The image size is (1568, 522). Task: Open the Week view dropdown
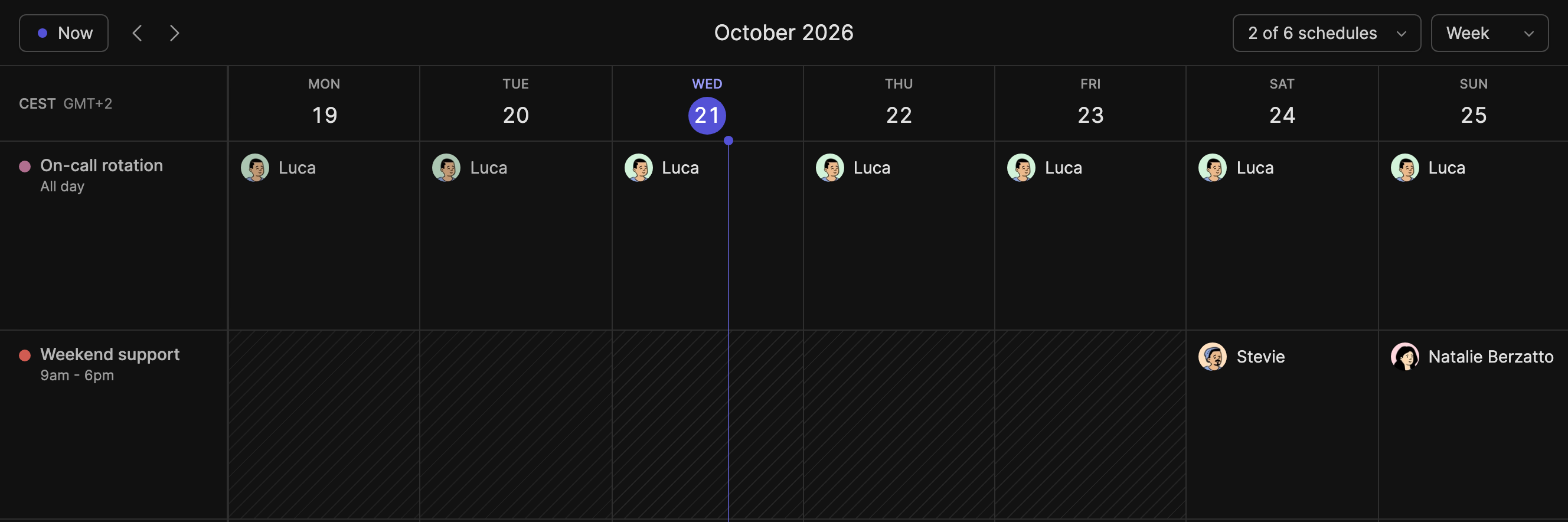click(x=1489, y=33)
